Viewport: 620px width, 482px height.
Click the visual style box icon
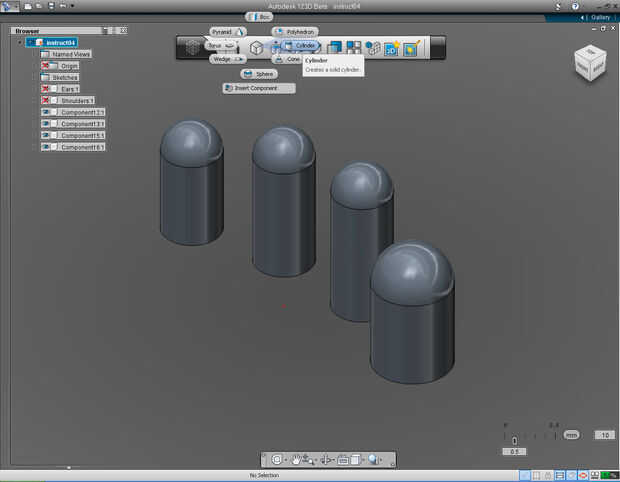click(355, 459)
